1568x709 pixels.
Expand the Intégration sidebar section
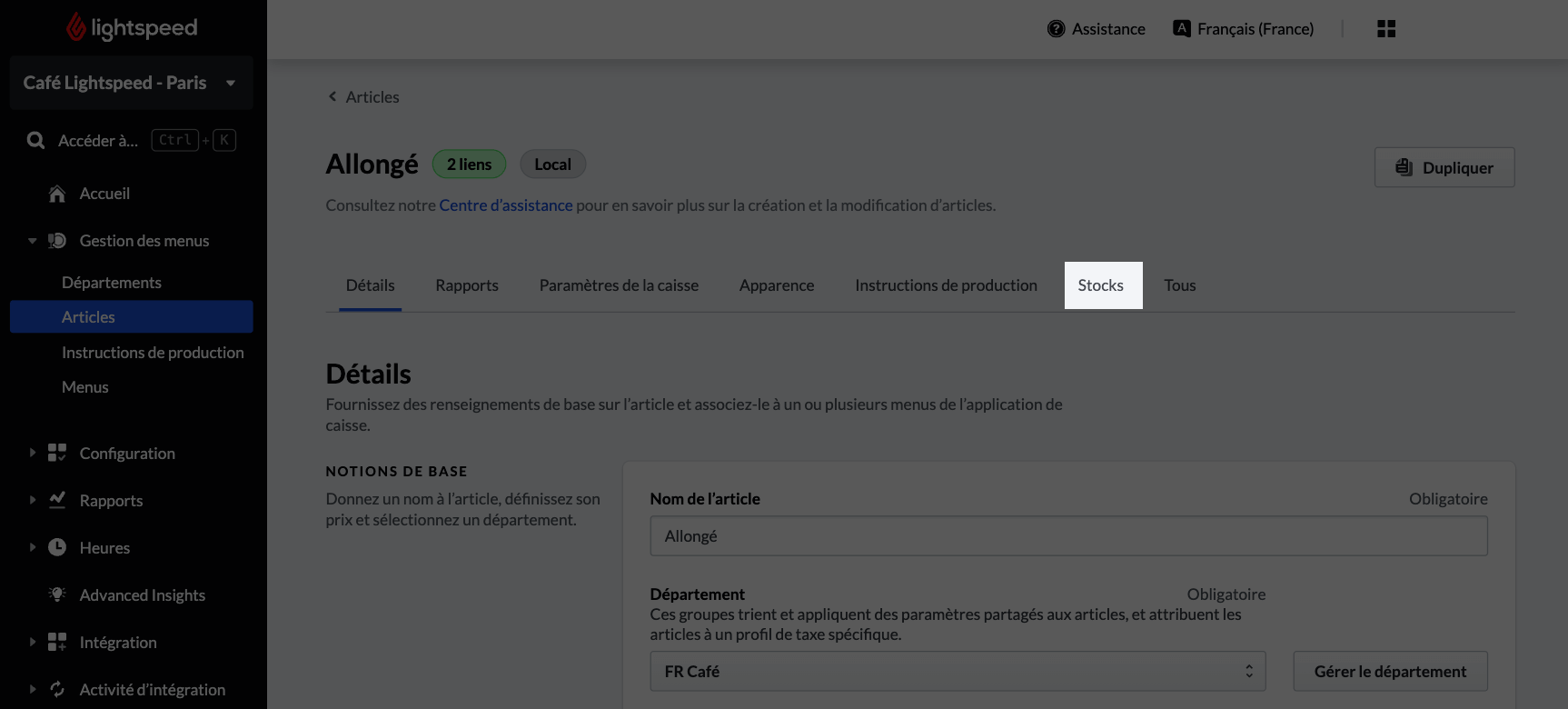point(33,642)
